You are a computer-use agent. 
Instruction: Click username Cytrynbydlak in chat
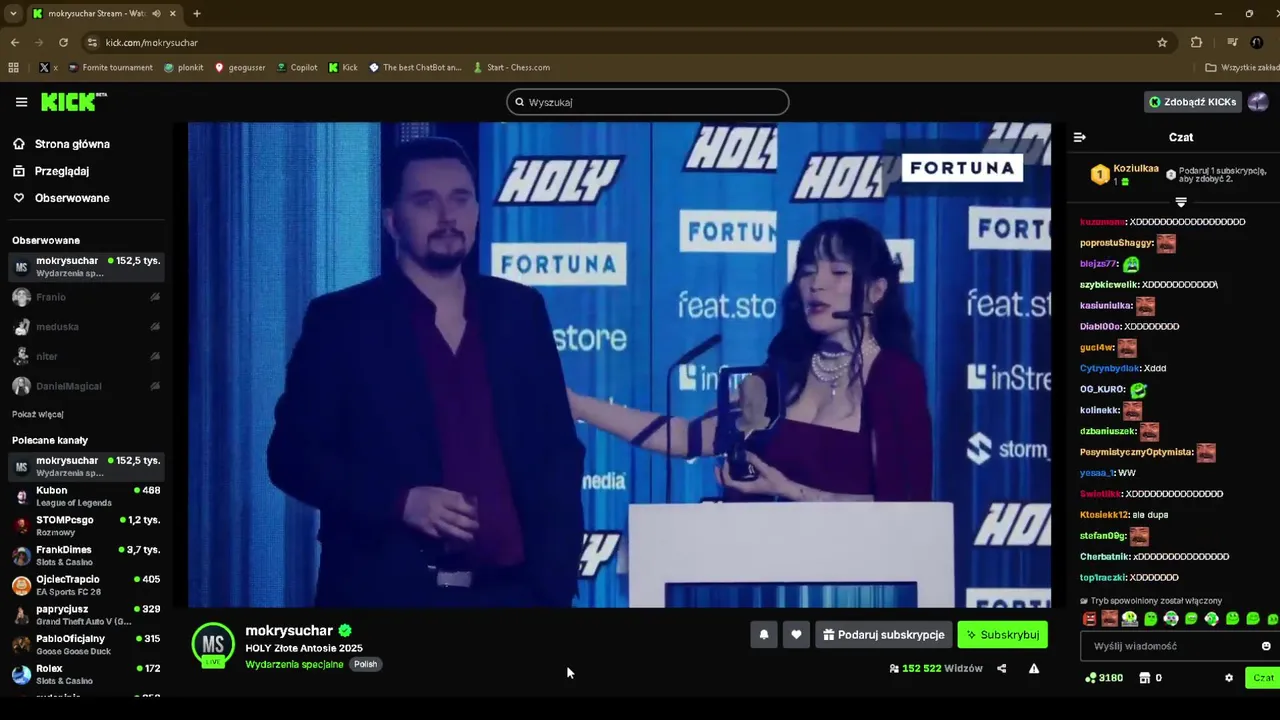[x=1110, y=368]
